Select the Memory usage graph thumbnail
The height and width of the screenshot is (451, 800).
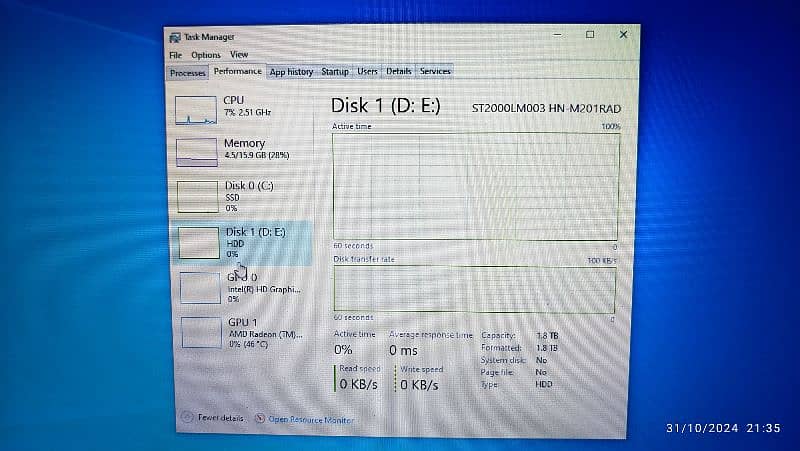(196, 151)
